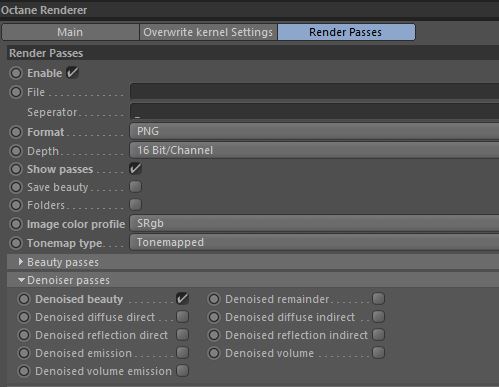The image size is (499, 387).
Task: Click the keyframe circle beside Image color profile
Action: (16, 224)
